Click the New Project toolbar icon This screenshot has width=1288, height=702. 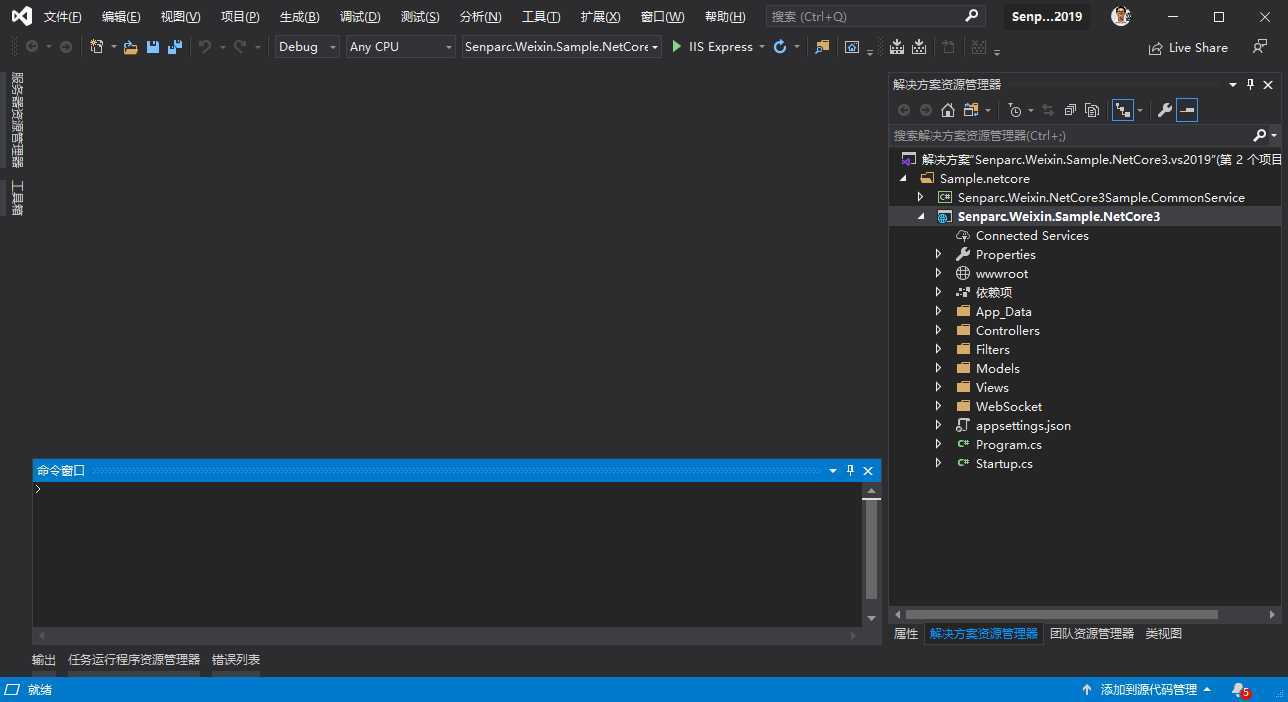(x=97, y=47)
